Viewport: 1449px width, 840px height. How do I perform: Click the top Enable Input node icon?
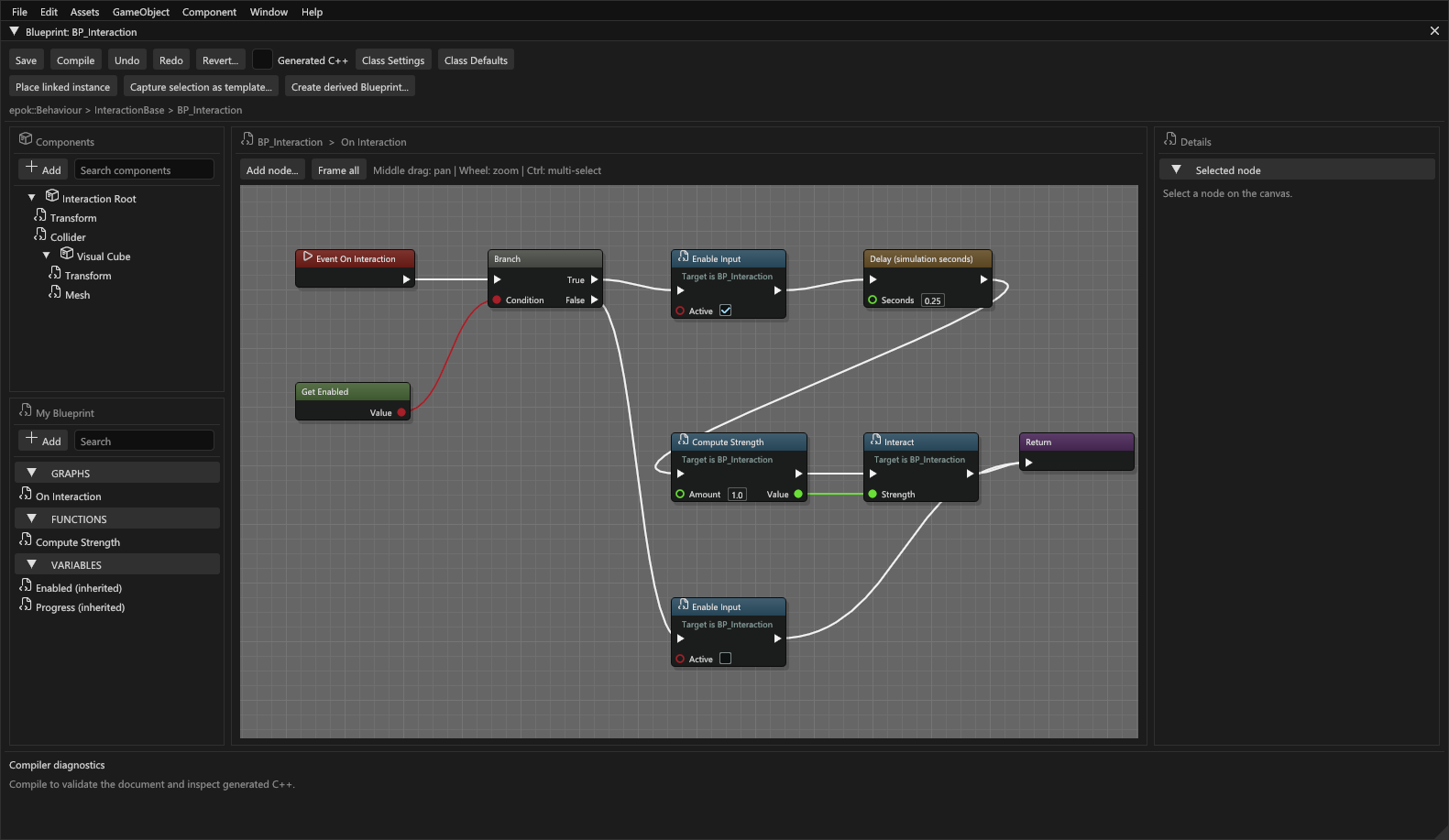[684, 257]
